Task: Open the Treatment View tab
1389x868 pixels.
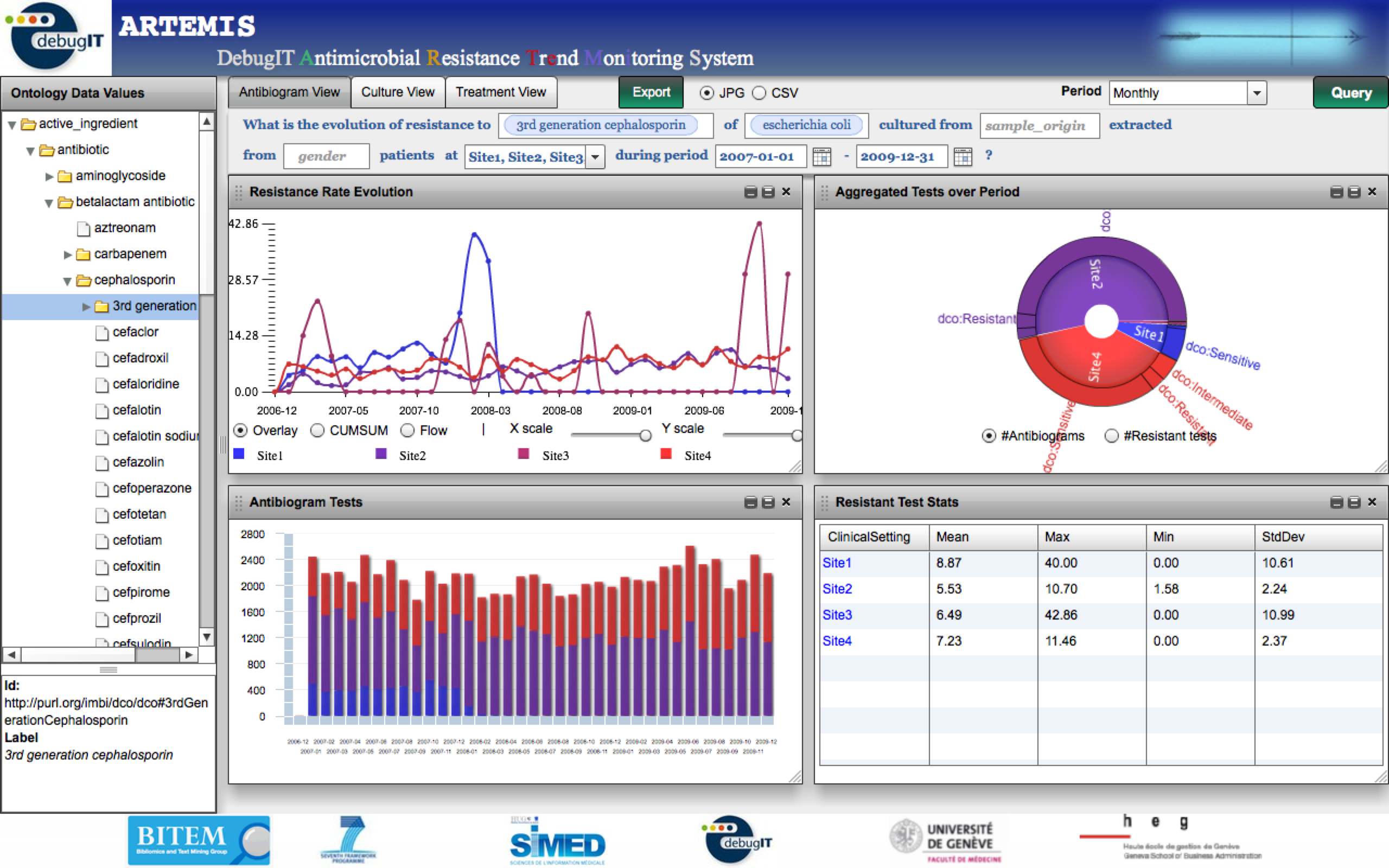Action: click(500, 92)
